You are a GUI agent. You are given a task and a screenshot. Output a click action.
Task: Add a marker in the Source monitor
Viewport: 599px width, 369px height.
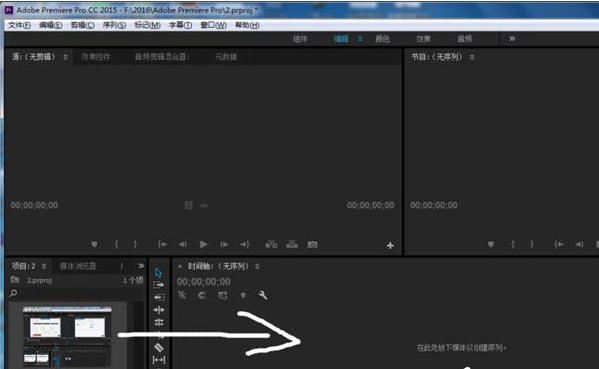point(94,244)
